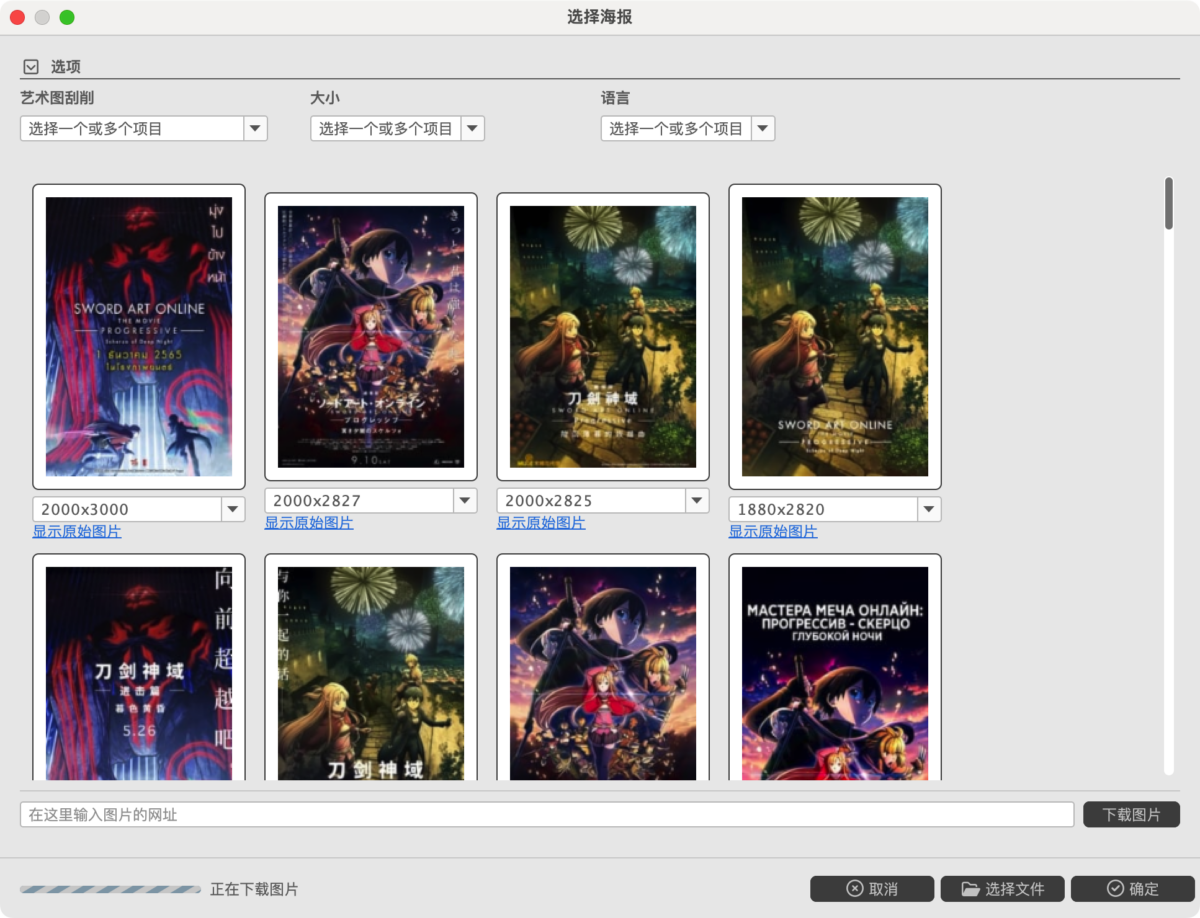Screen dimensions: 1200x918
Task: Open the 2000x2825 resolution dropdown
Action: [x=602, y=500]
